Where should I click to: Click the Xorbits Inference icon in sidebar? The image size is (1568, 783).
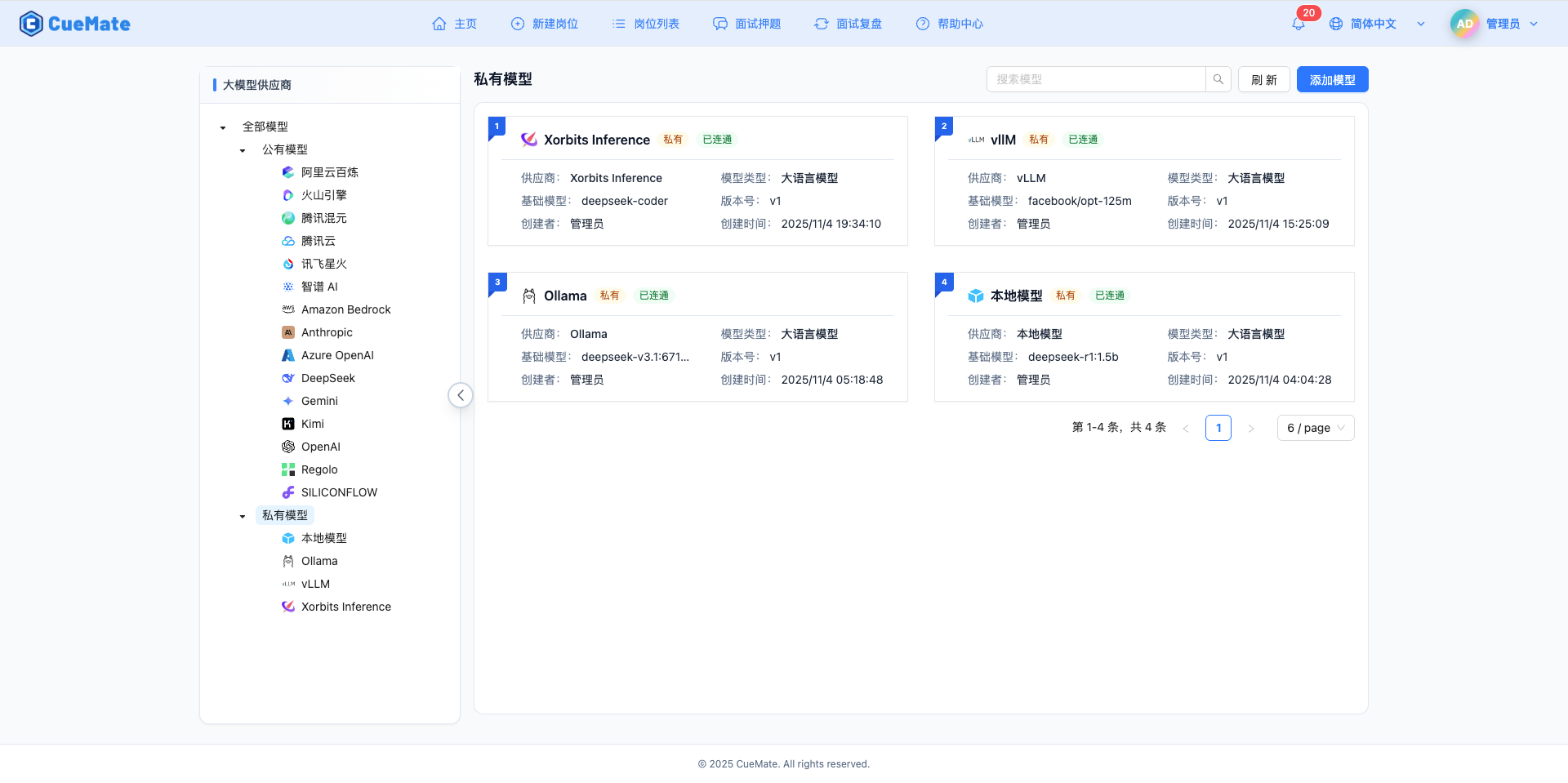(287, 607)
